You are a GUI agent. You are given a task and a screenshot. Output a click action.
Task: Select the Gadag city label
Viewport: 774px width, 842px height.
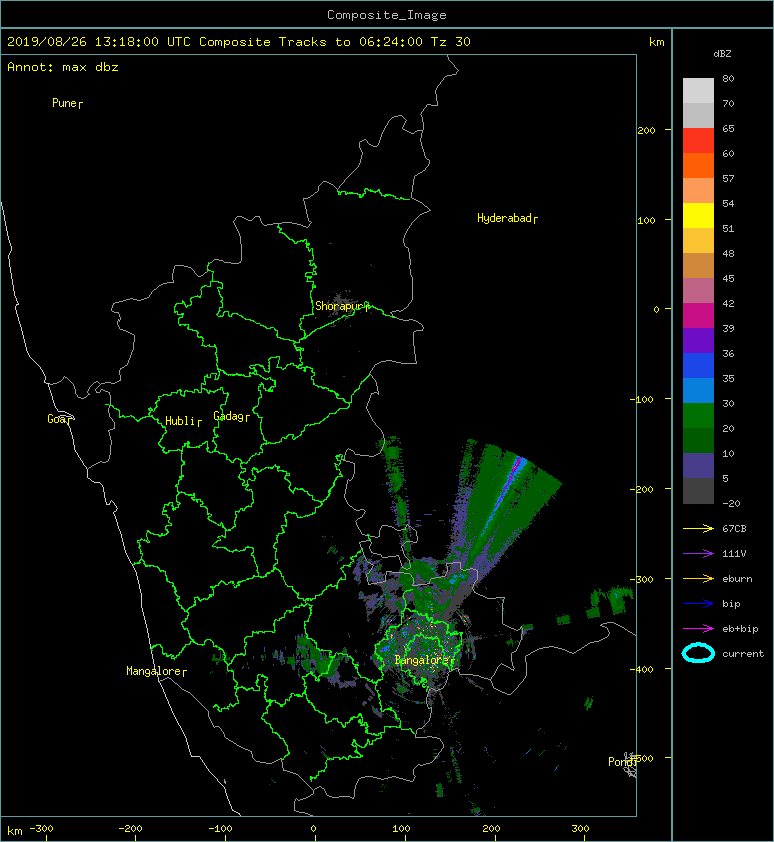(x=229, y=416)
